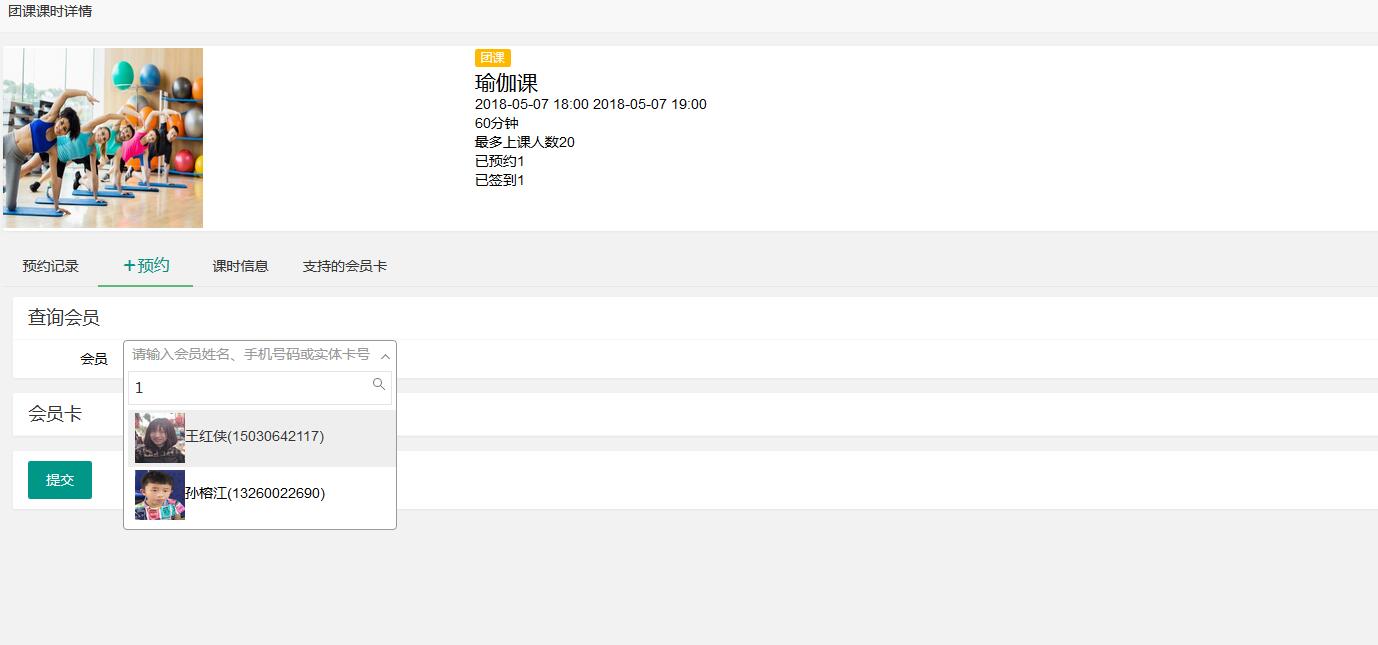The height and width of the screenshot is (645, 1378).
Task: Click the yellow 团课 tag
Action: (492, 58)
